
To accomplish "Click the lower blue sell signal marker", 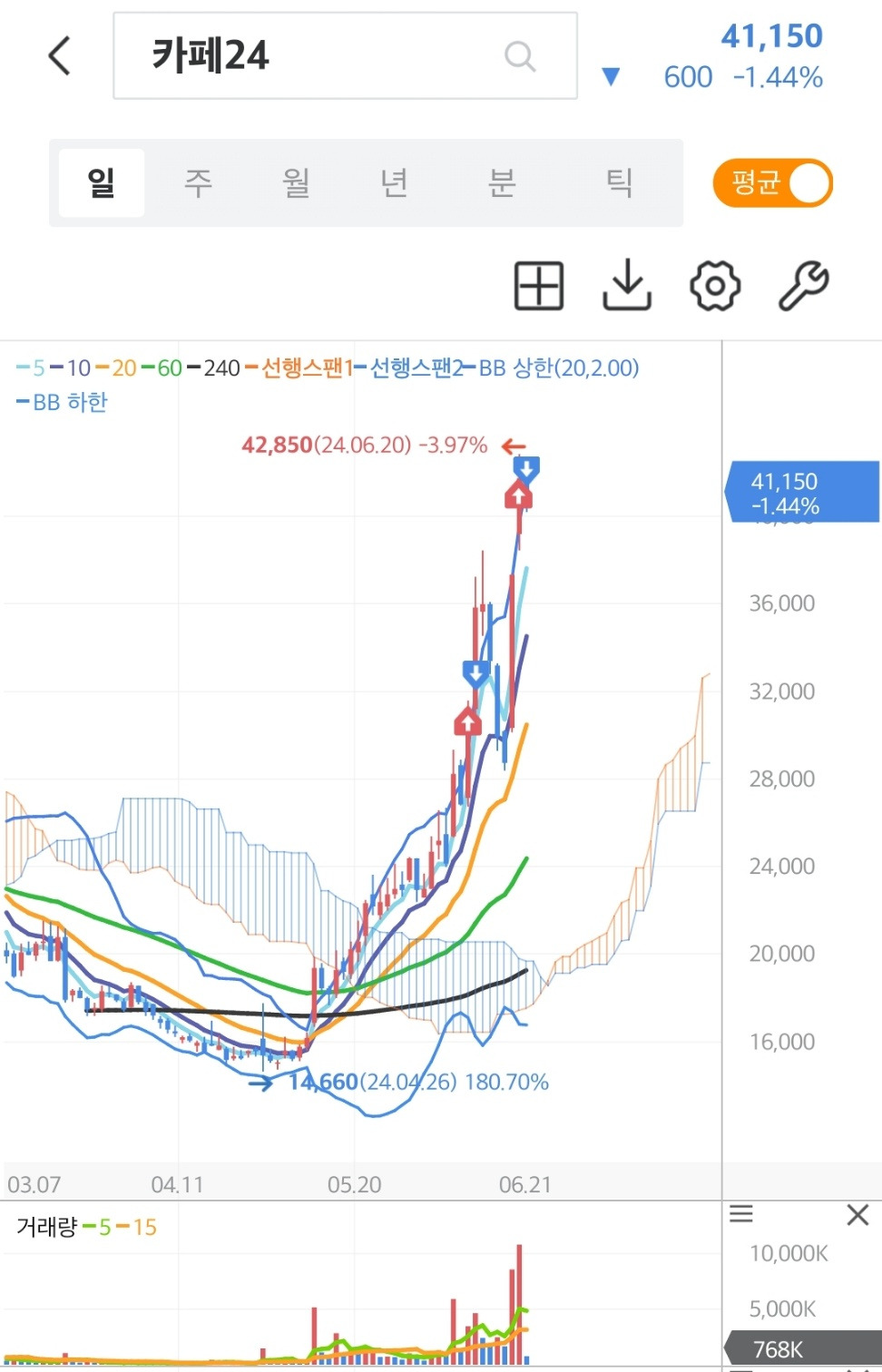I will [476, 673].
